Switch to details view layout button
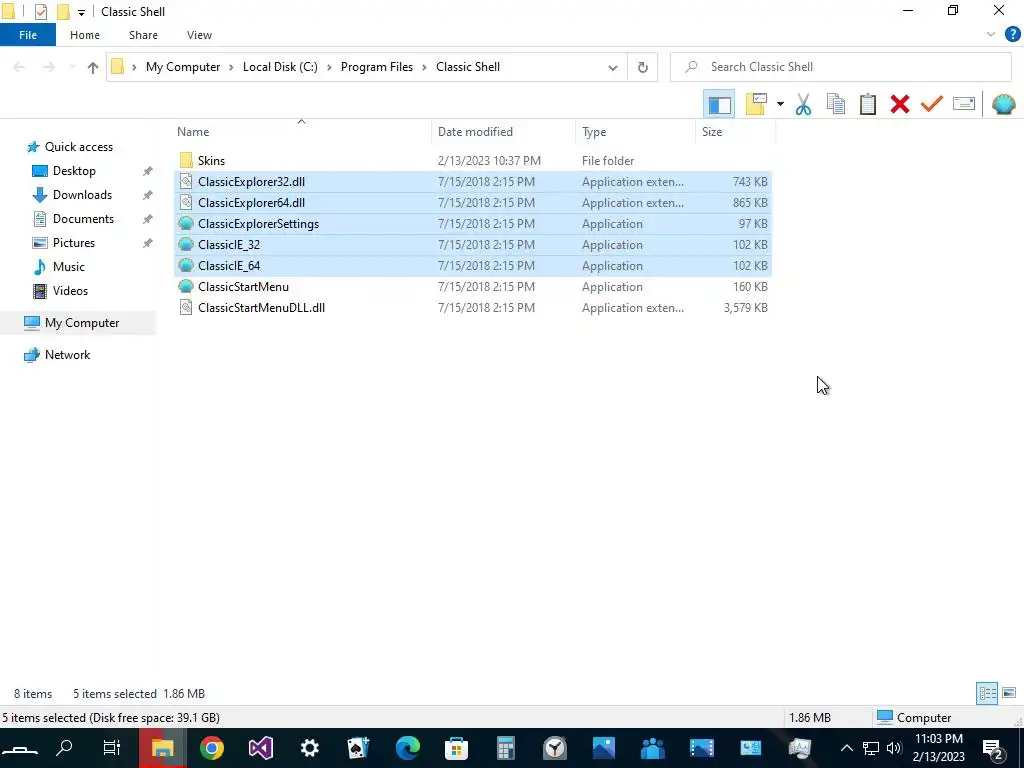The image size is (1024, 768). [x=987, y=693]
